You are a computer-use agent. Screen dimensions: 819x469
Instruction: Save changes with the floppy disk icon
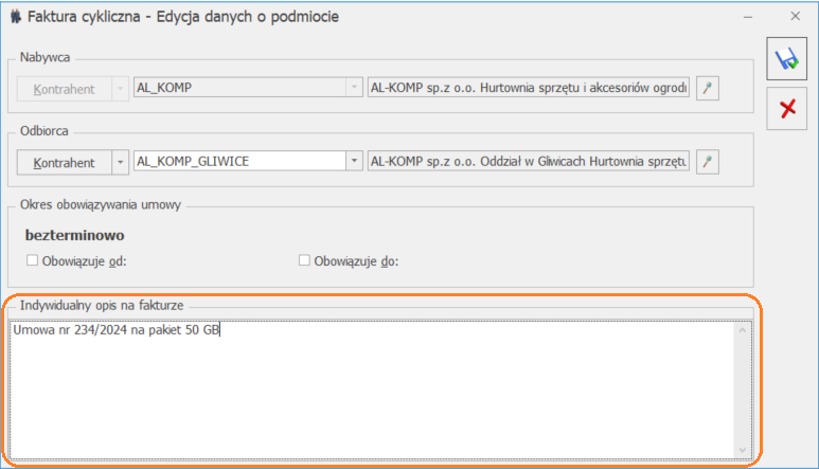pyautogui.click(x=787, y=60)
